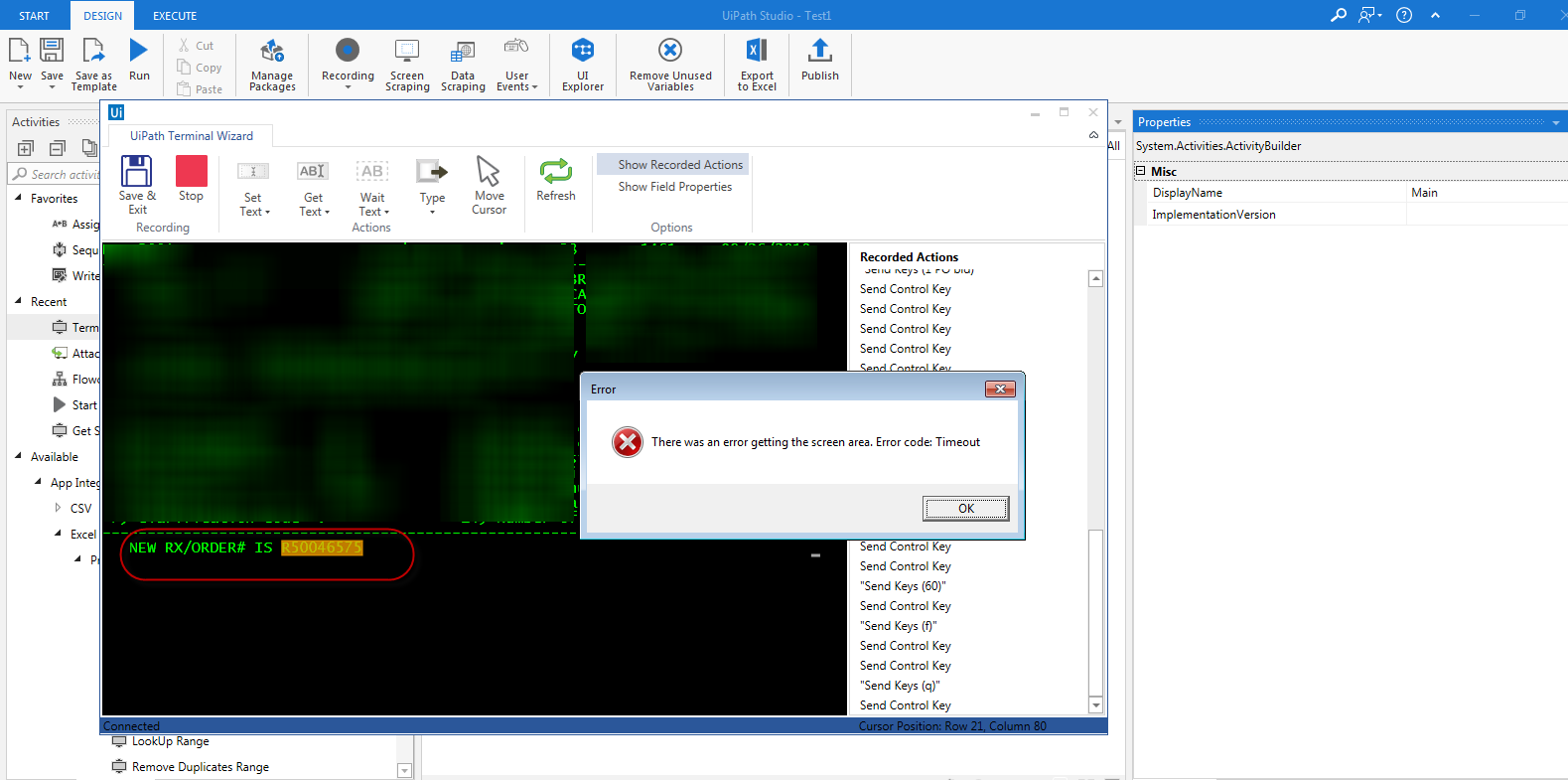The width and height of the screenshot is (1568, 780).
Task: Start the Data Scraping wizard
Action: [463, 65]
